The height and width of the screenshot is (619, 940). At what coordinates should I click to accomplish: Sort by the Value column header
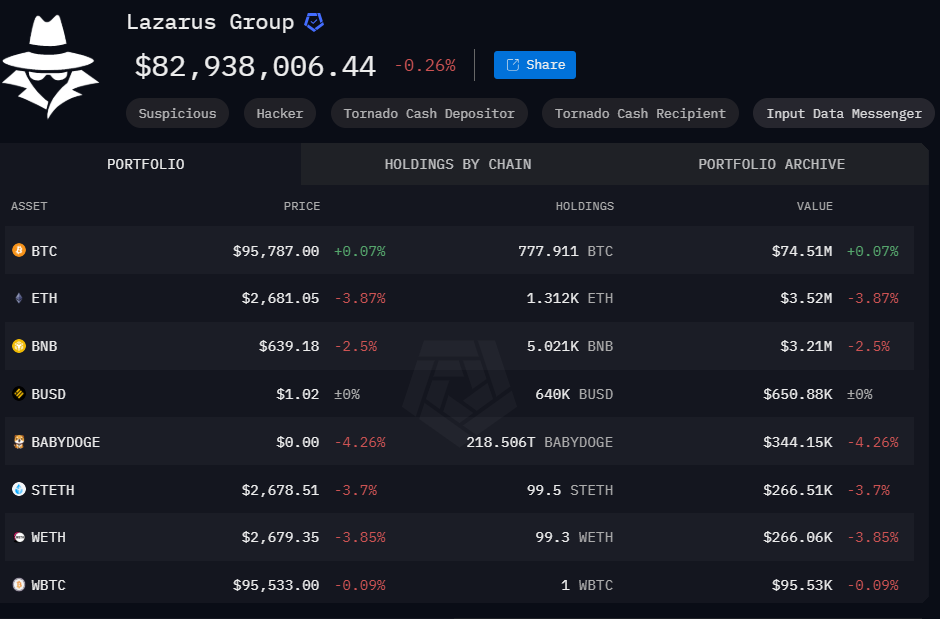click(814, 206)
